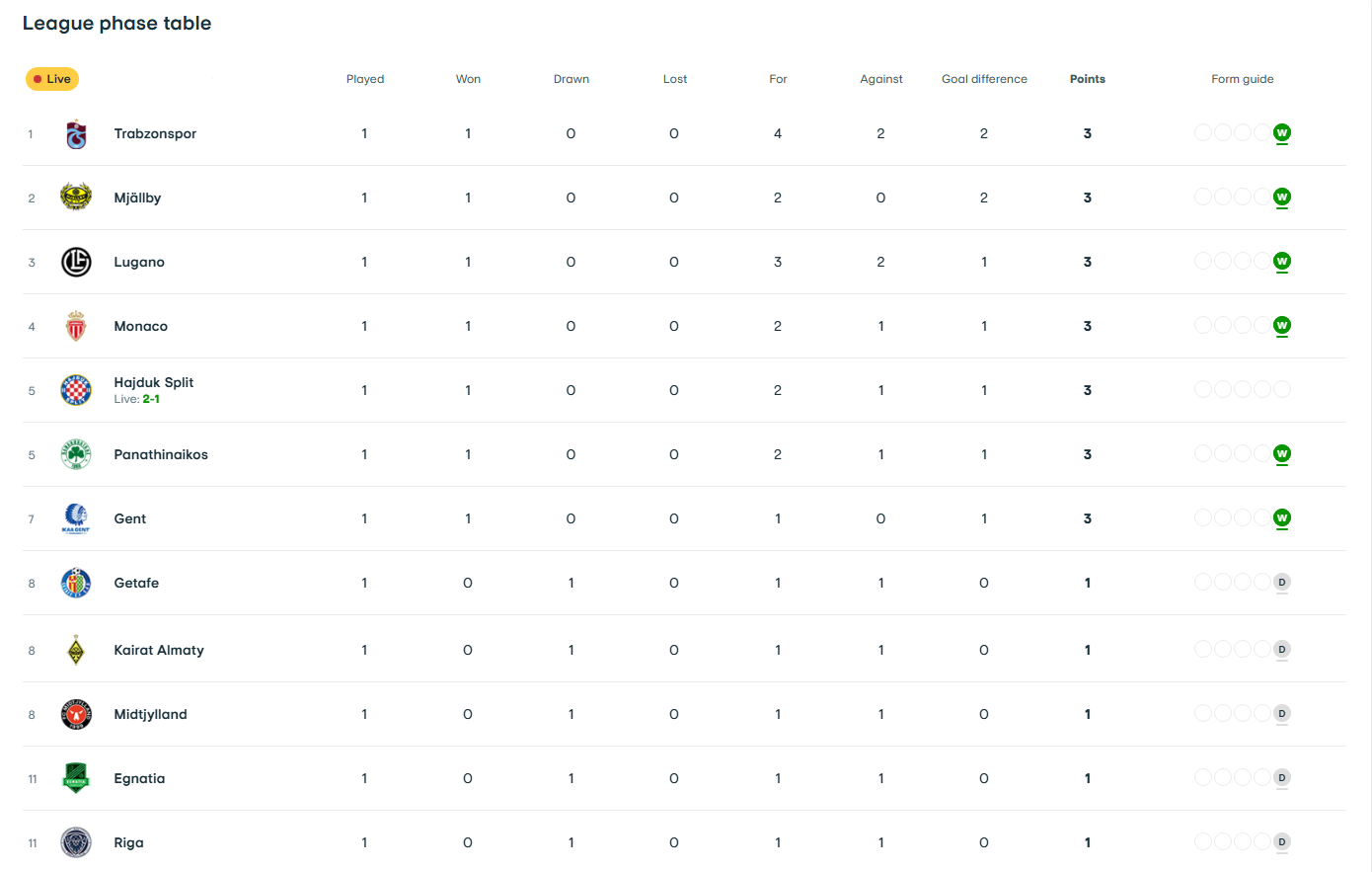Open Lugano via its club logo

(x=76, y=262)
